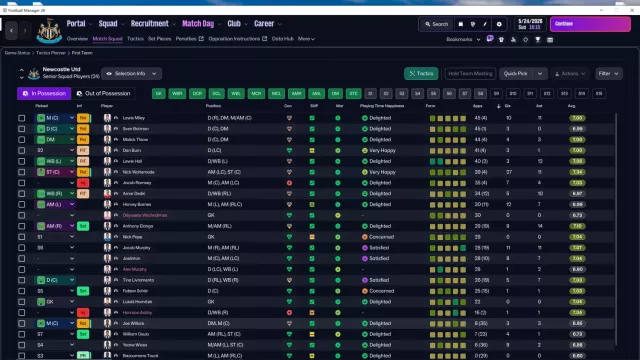Click the Set badge on Anthony Elanga row
The height and width of the screenshot is (360, 640).
click(x=83, y=226)
